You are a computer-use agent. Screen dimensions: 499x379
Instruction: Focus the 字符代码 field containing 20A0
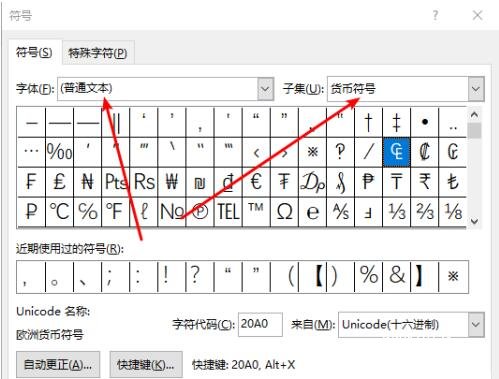(260, 324)
